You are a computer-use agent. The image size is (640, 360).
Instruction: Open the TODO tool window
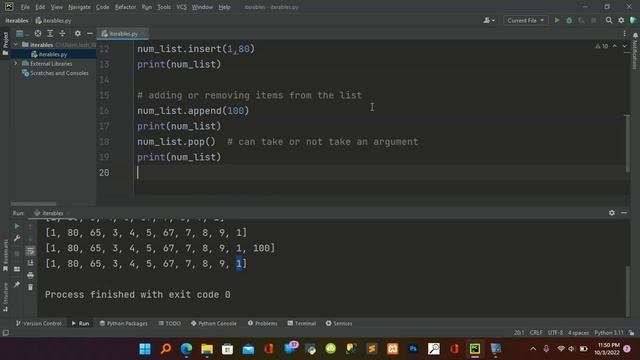[169, 323]
